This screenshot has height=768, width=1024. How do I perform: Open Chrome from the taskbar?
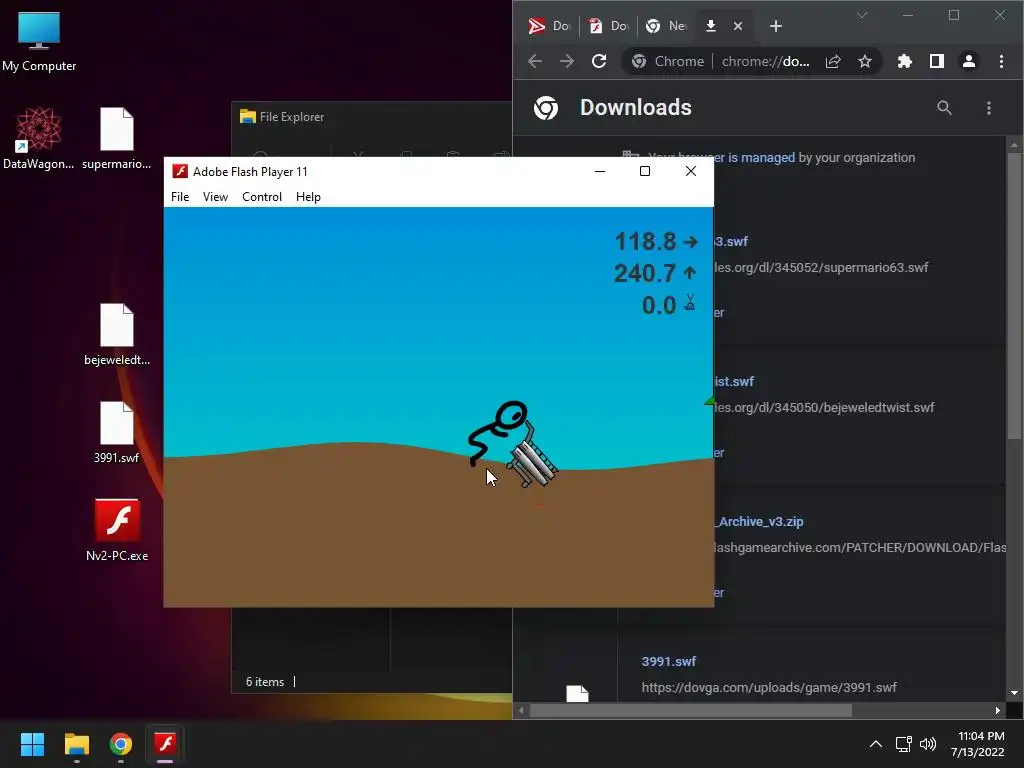pyautogui.click(x=121, y=744)
